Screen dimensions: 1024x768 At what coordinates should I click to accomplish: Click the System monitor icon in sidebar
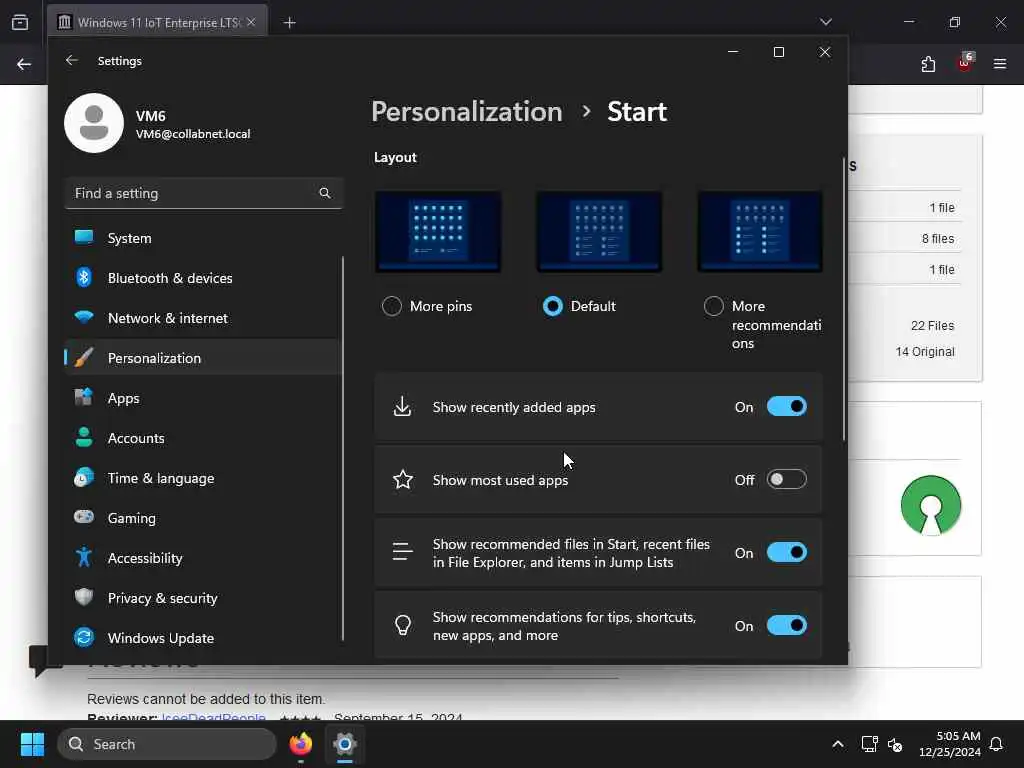[x=84, y=238]
